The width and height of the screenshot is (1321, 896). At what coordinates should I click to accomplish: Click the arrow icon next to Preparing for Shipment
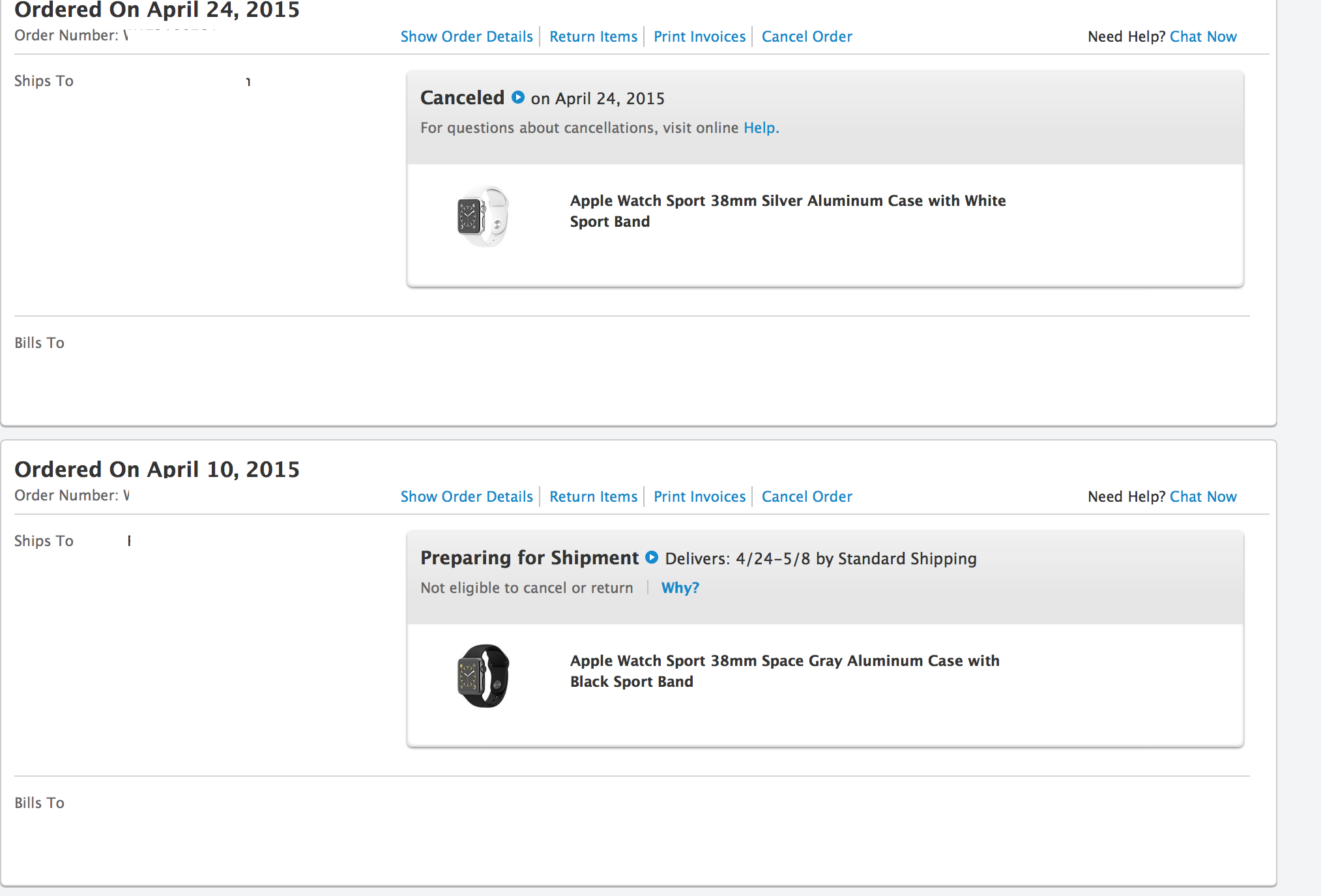click(652, 558)
